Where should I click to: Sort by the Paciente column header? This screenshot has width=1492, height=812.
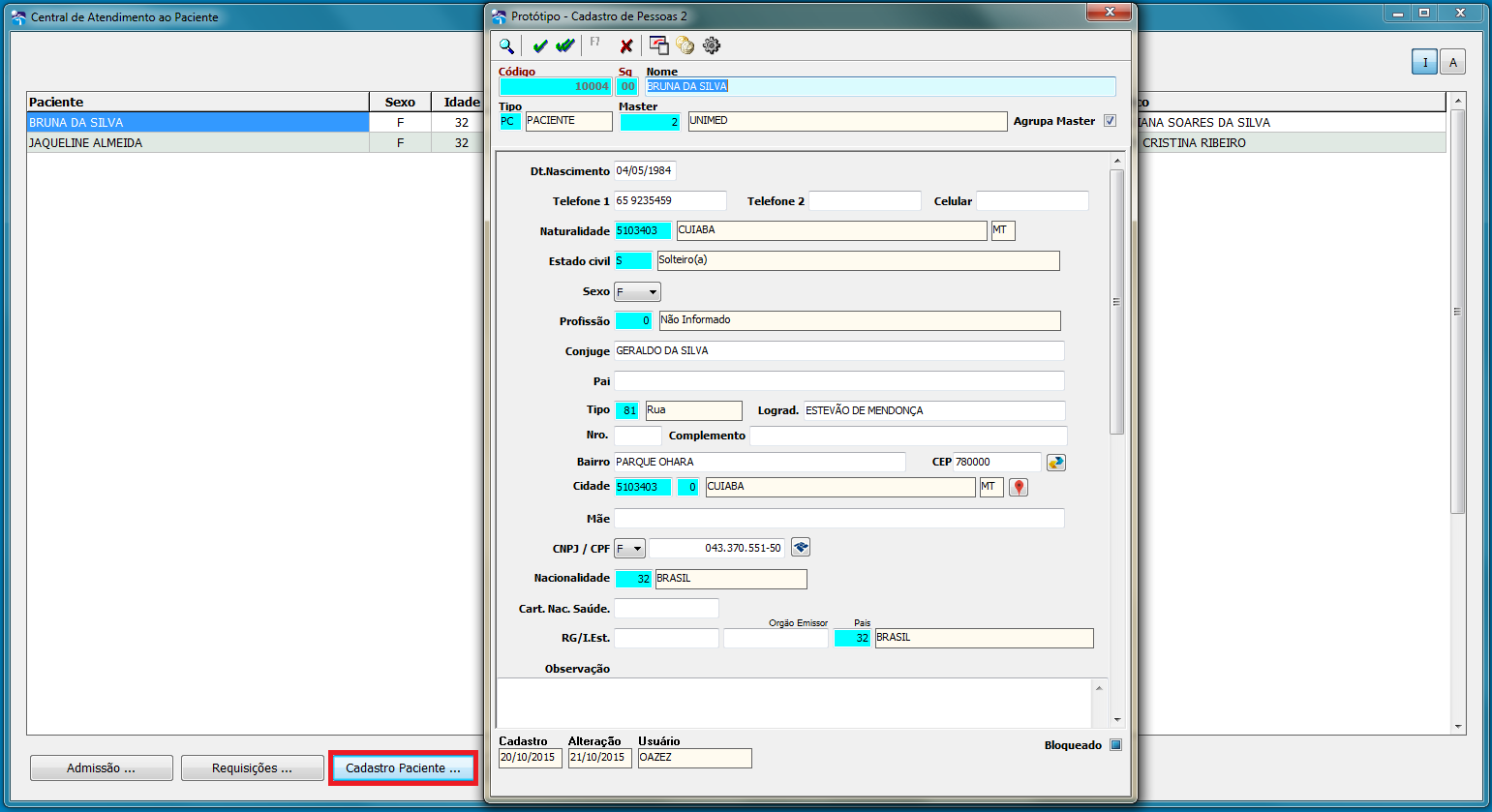coord(198,102)
